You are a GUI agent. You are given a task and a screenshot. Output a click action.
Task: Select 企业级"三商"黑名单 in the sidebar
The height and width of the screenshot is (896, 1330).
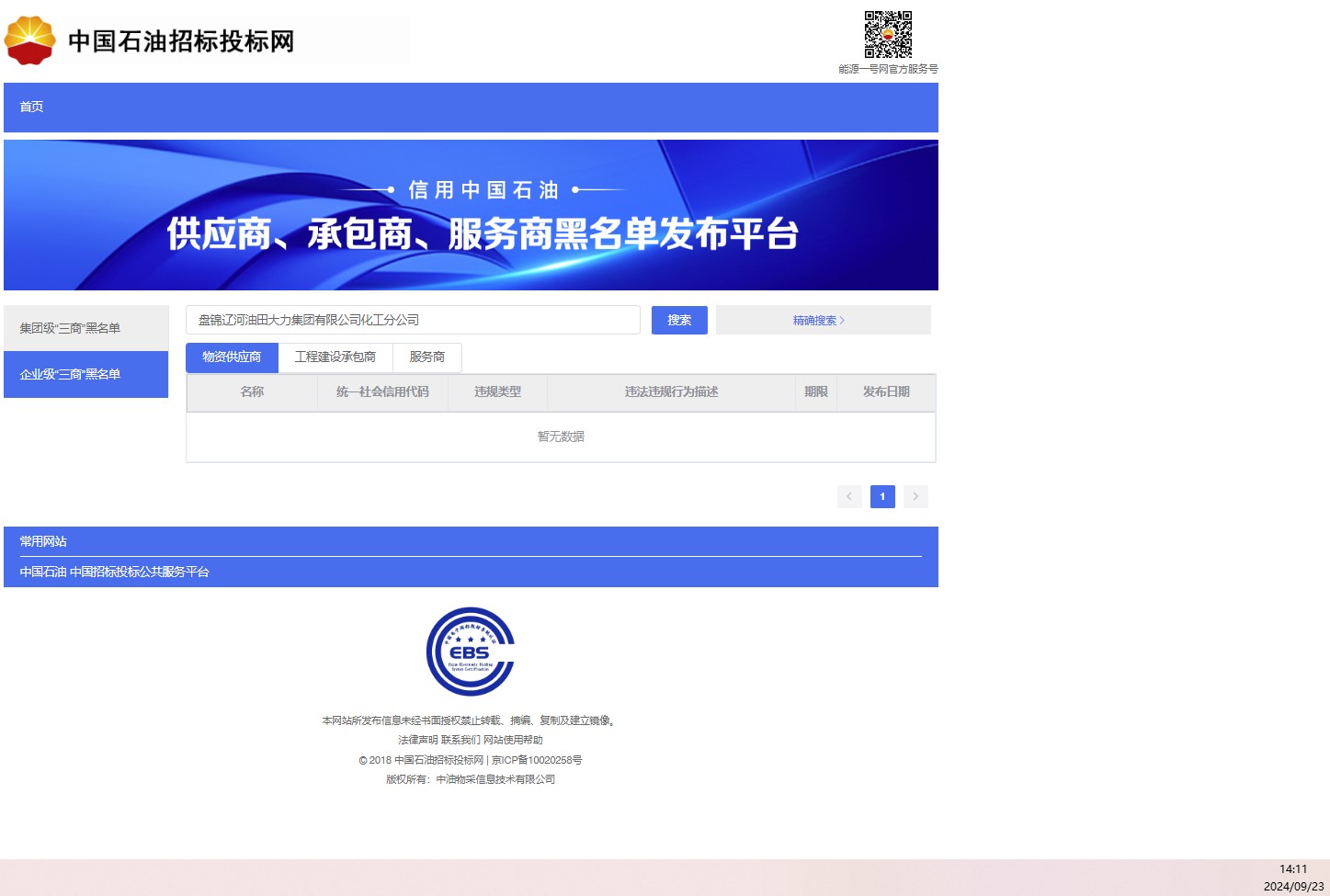86,374
